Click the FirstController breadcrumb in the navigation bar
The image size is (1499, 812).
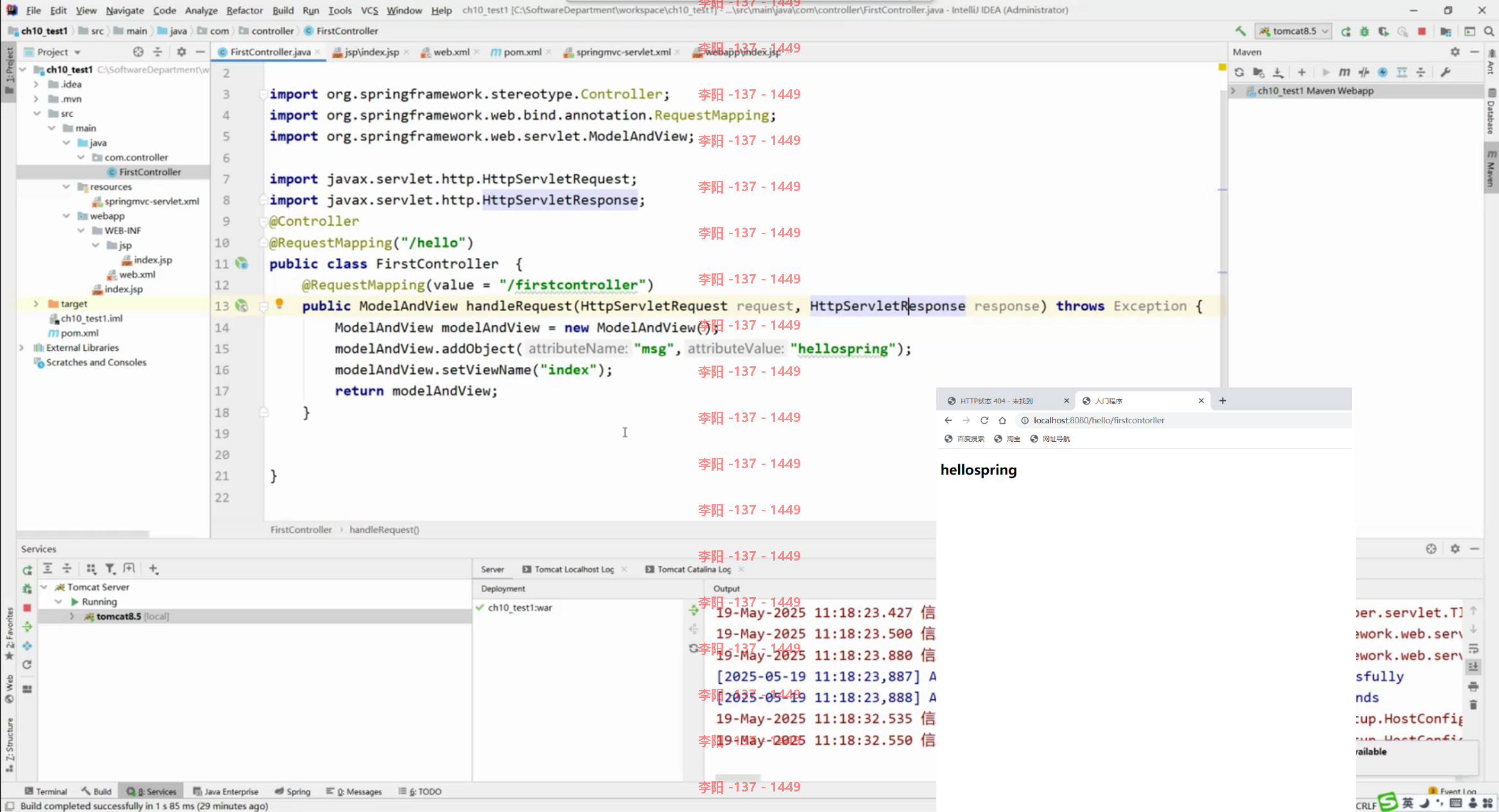[x=341, y=31]
